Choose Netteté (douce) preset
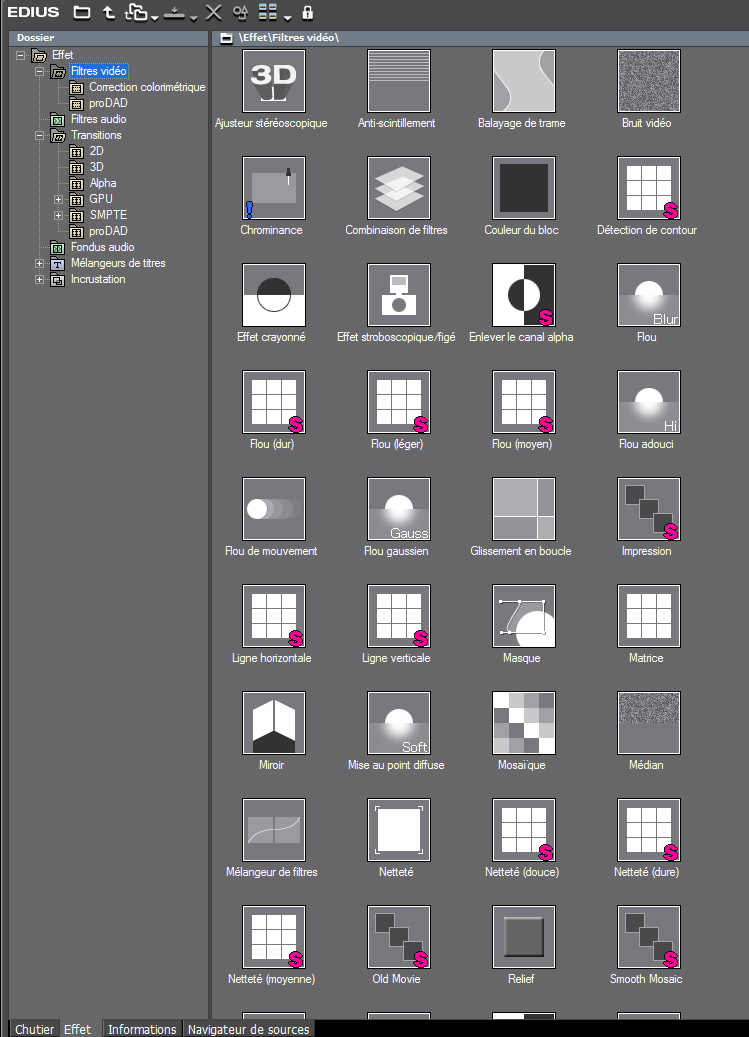The width and height of the screenshot is (749, 1037). pyautogui.click(x=524, y=831)
